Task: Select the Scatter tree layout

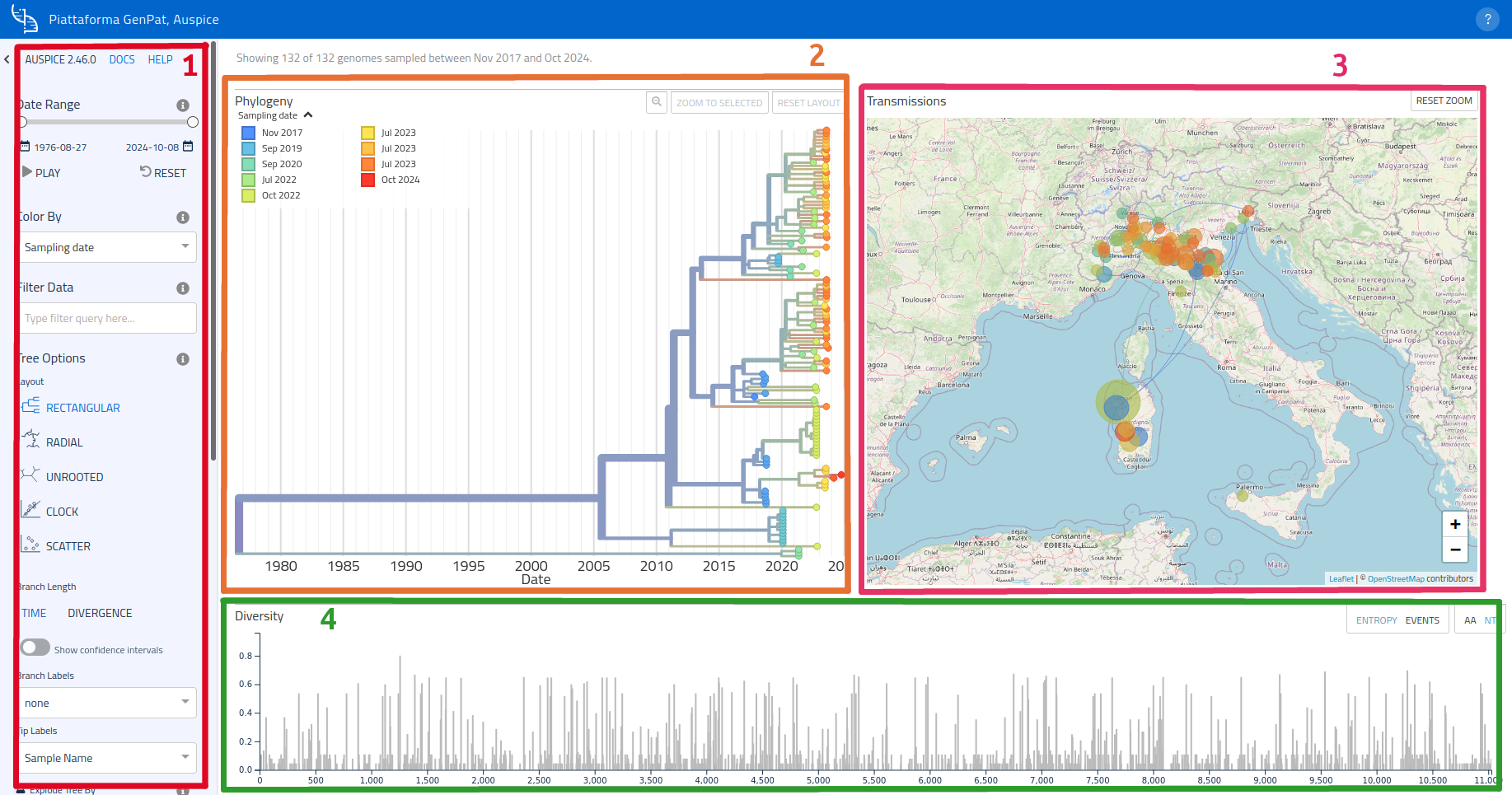Action: point(68,546)
